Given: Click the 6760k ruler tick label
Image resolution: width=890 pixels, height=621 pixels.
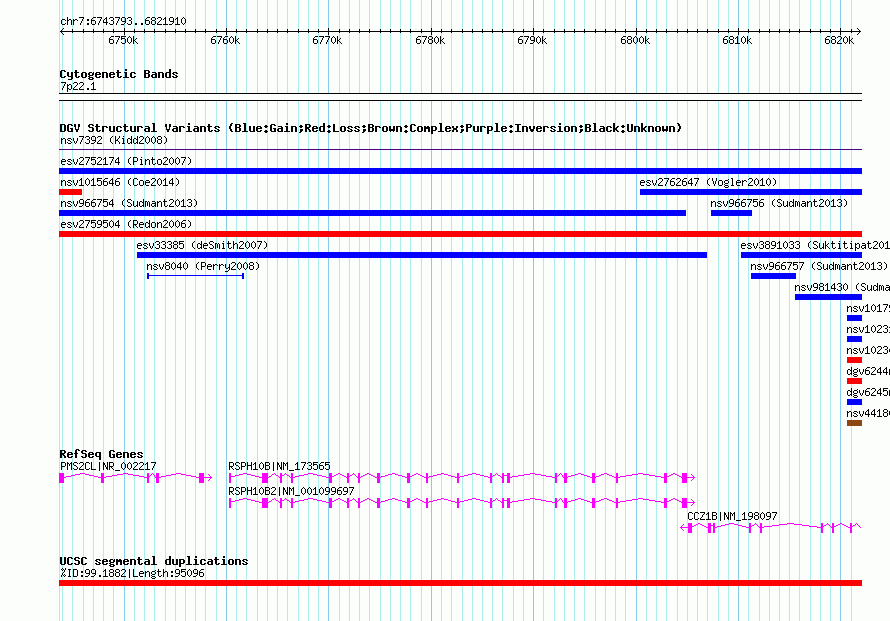Looking at the screenshot, I should pos(225,40).
